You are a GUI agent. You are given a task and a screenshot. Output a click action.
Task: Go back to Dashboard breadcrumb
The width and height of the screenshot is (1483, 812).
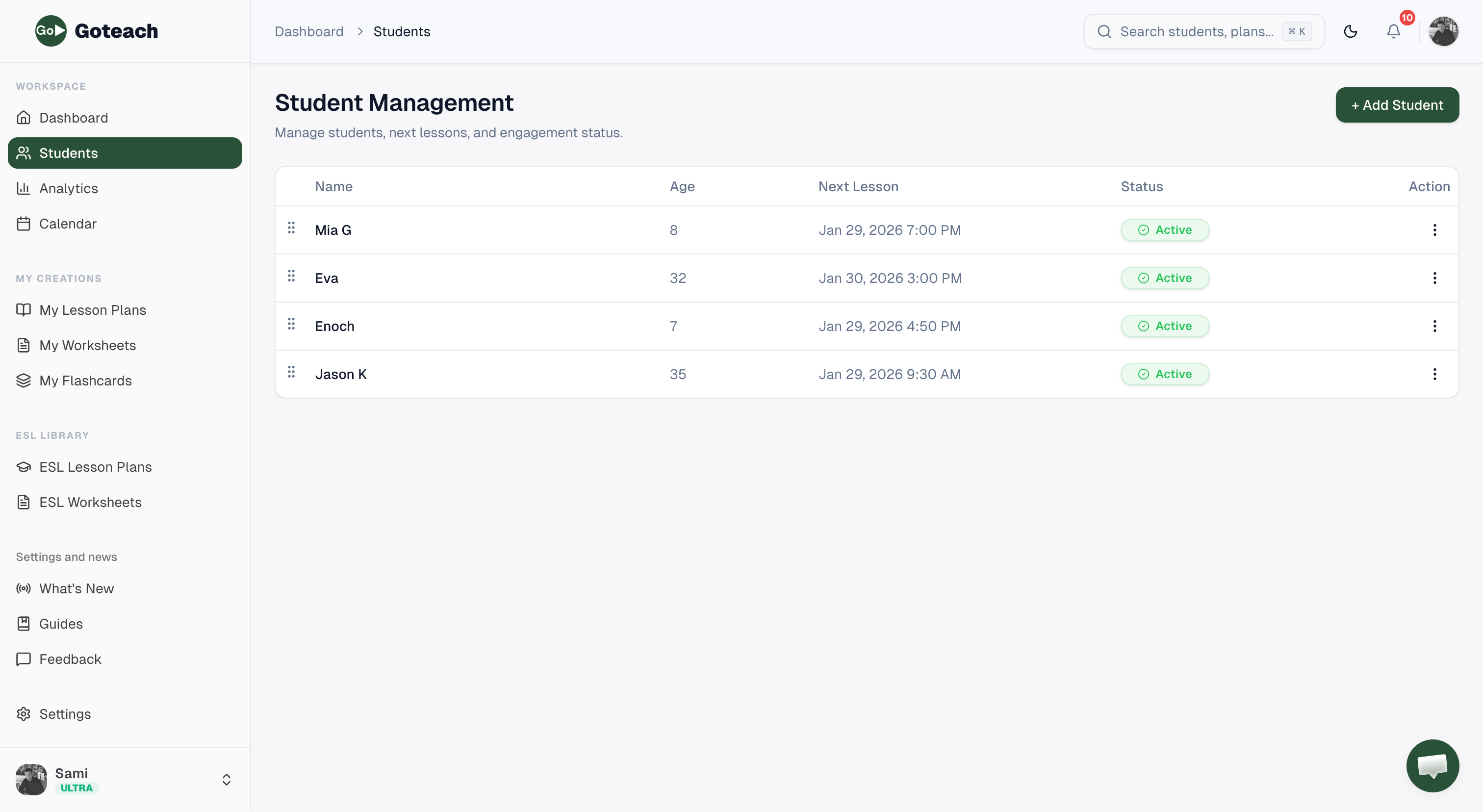[308, 32]
